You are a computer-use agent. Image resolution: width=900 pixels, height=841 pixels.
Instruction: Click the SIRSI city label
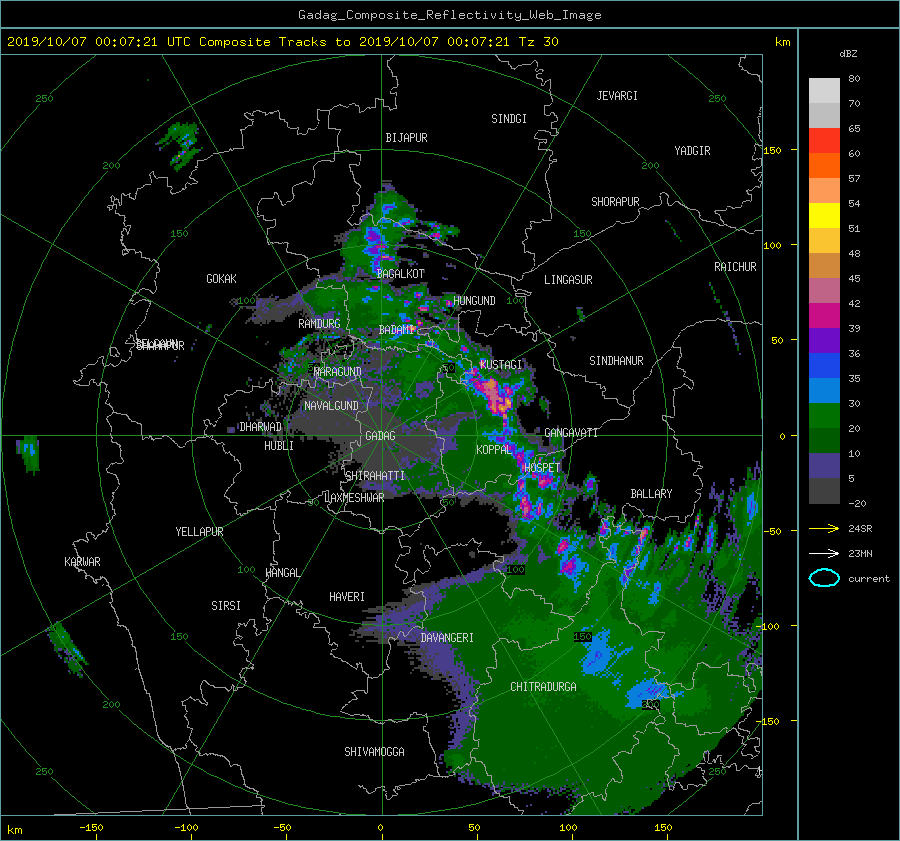click(226, 606)
